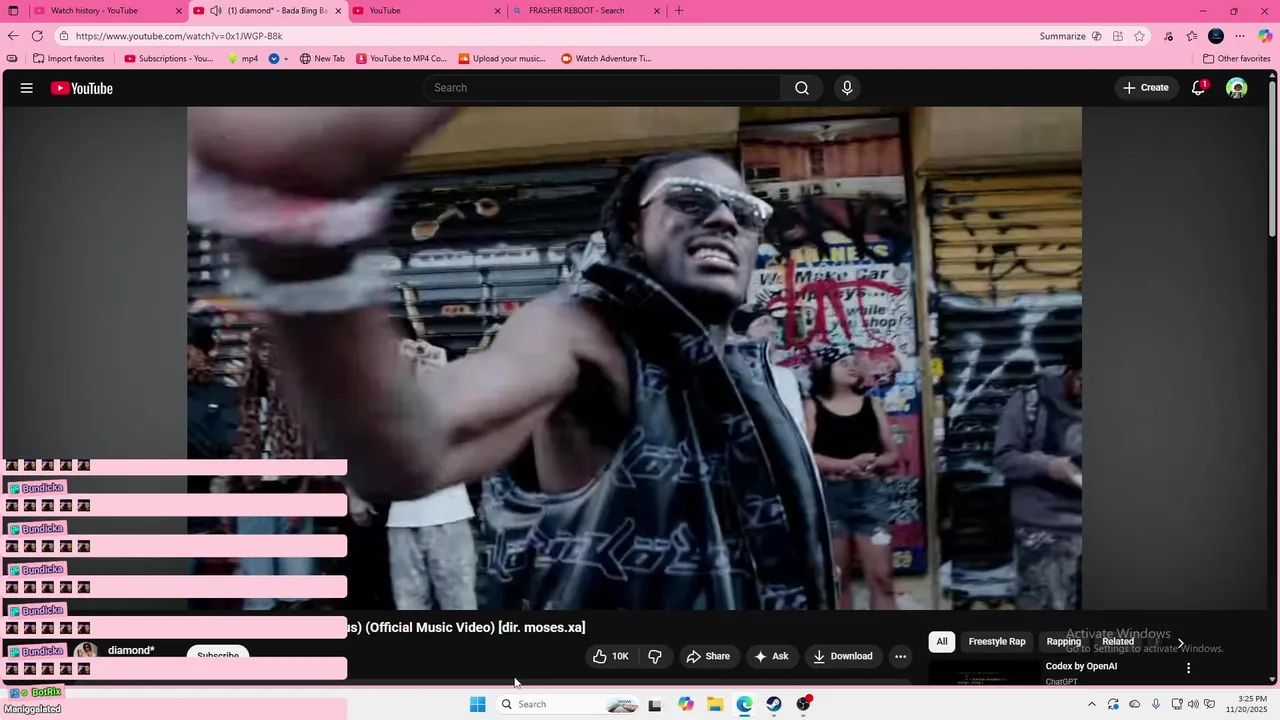
Task: Close the FRASHER REBOOT search tab
Action: click(x=657, y=11)
